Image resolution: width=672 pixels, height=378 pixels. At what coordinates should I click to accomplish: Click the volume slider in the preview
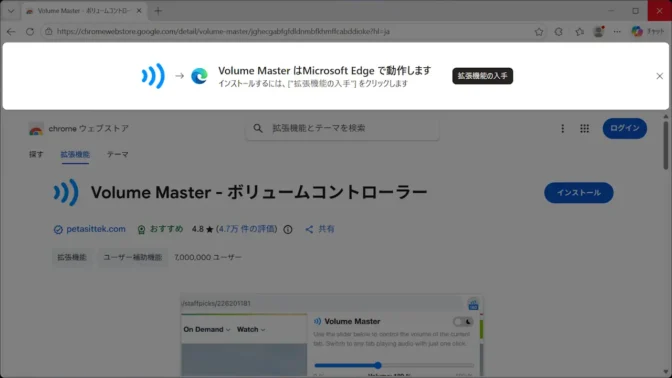click(x=394, y=366)
